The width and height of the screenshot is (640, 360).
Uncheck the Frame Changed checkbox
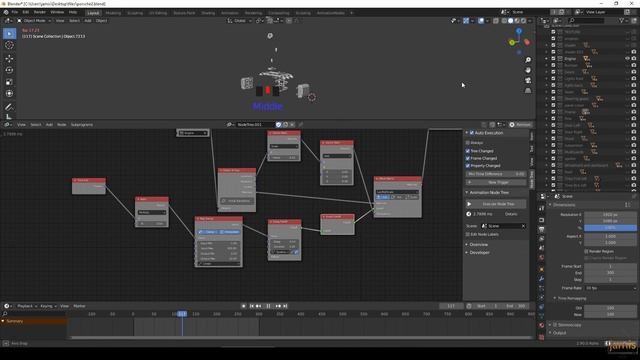pyautogui.click(x=468, y=158)
